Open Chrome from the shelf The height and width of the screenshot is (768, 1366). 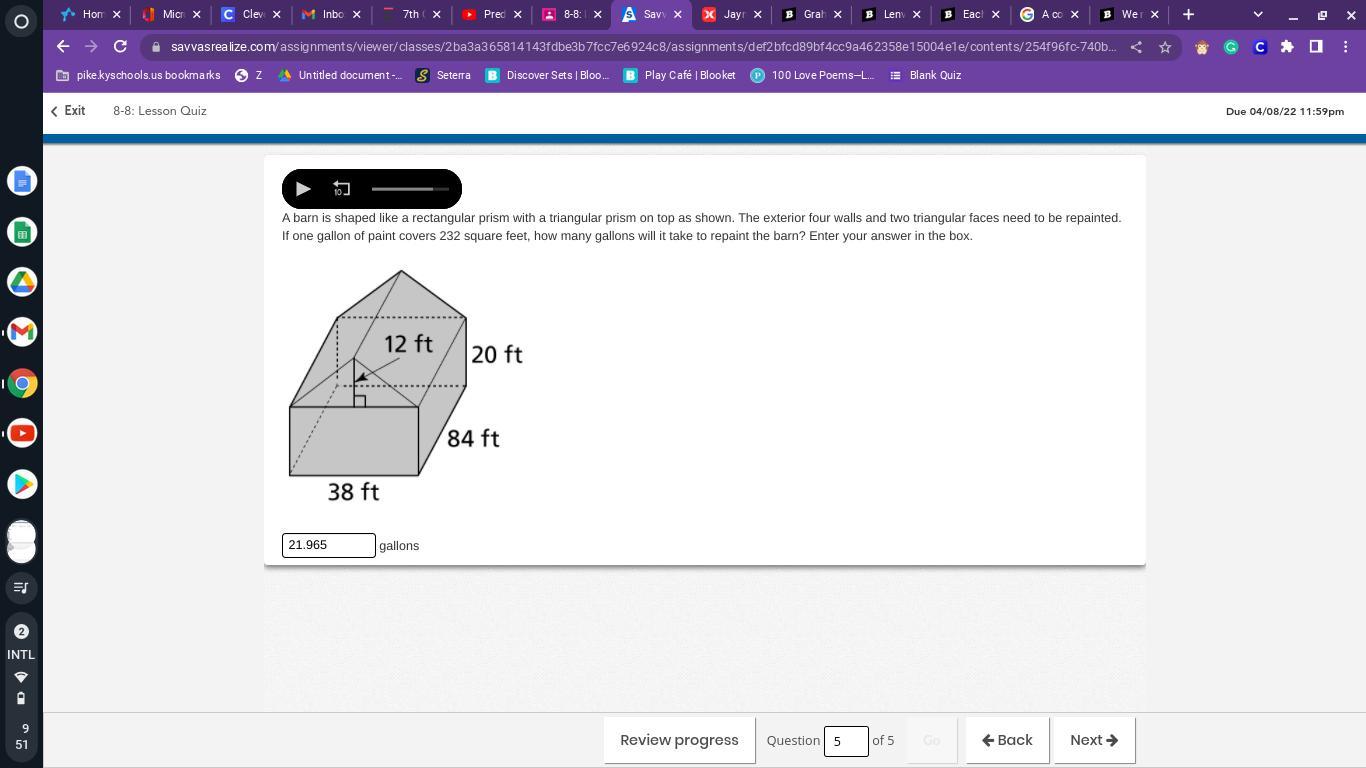pyautogui.click(x=22, y=383)
